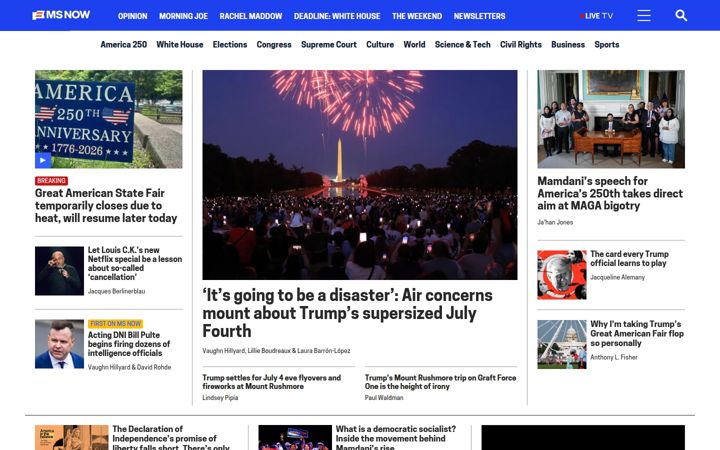Read 'What is a democratic socialist?' article
The height and width of the screenshot is (450, 720).
(x=396, y=438)
